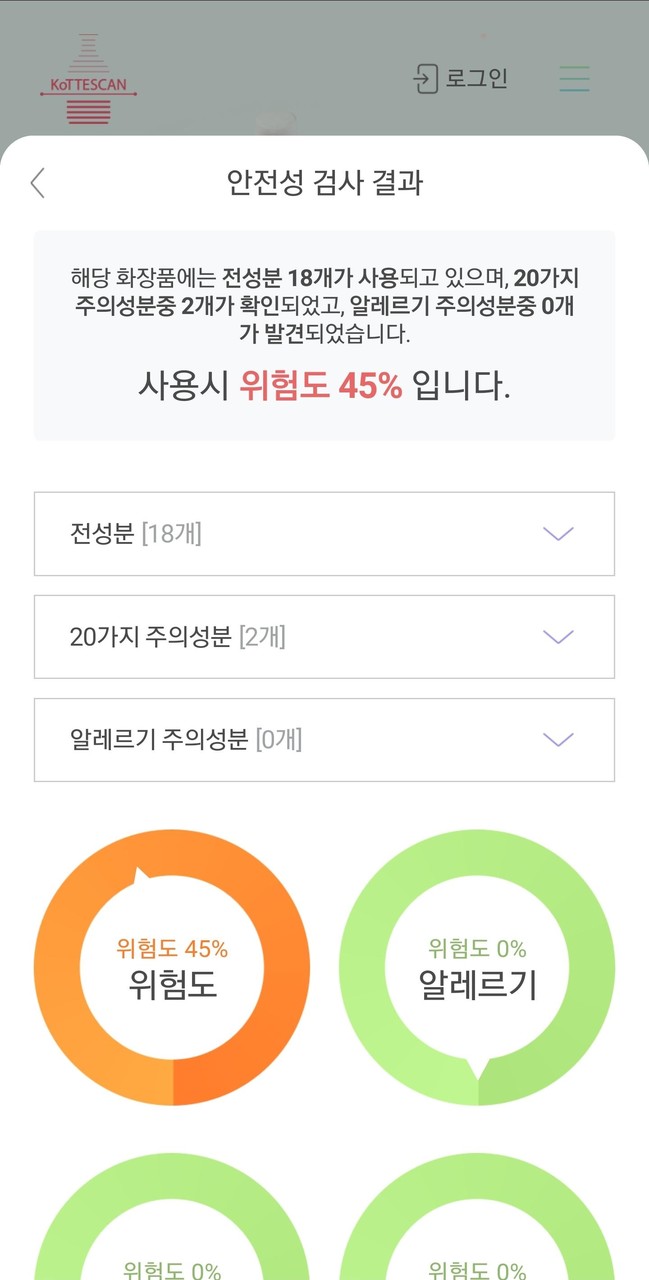
Task: Expand the 전성분 [18개] section
Action: click(x=324, y=534)
